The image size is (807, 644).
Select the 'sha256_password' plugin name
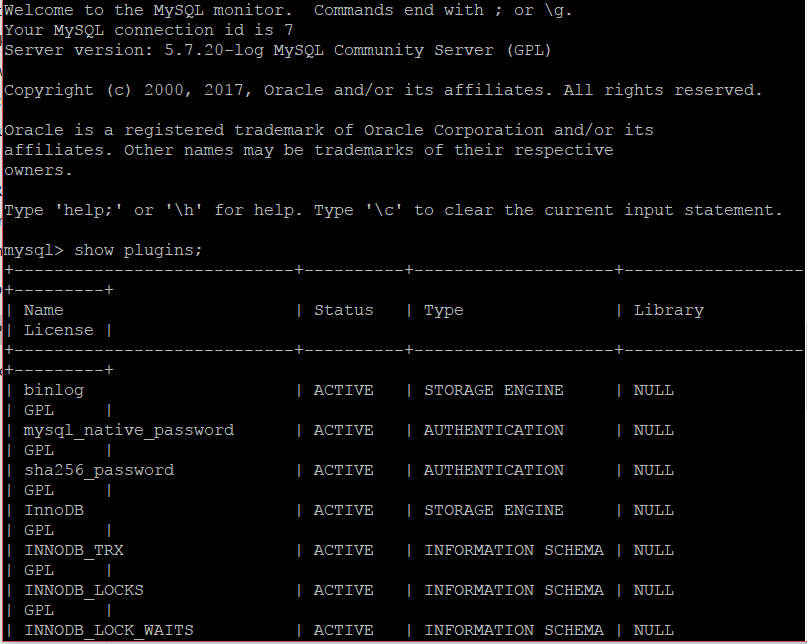(99, 471)
